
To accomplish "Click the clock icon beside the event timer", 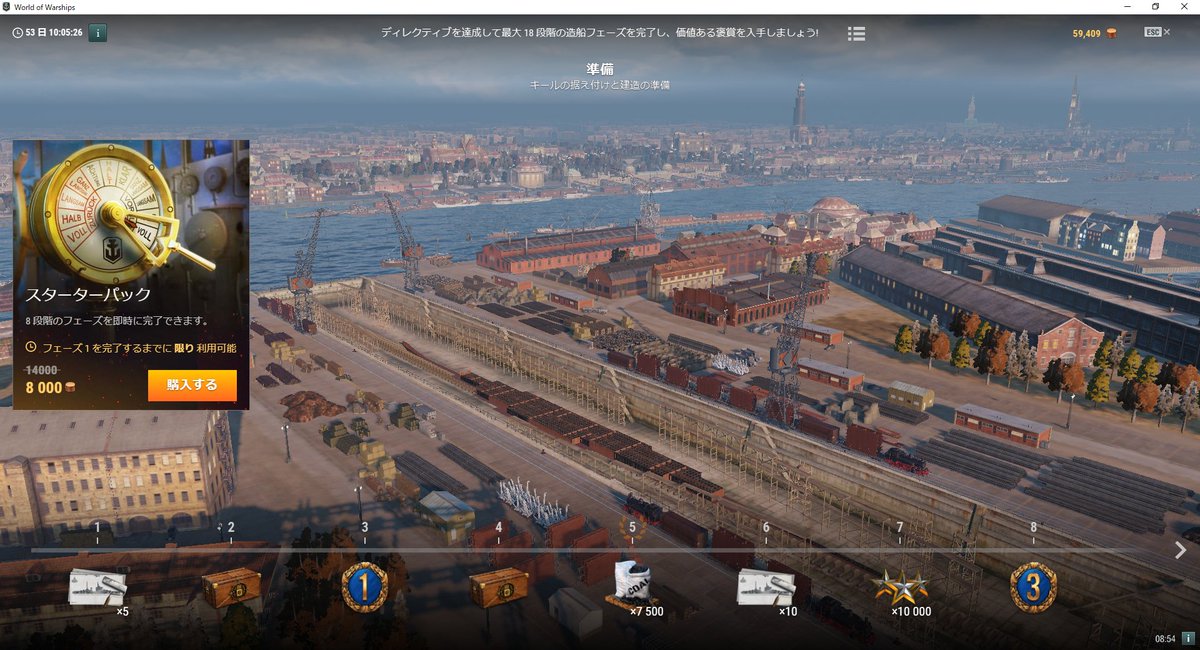I will [x=18, y=33].
